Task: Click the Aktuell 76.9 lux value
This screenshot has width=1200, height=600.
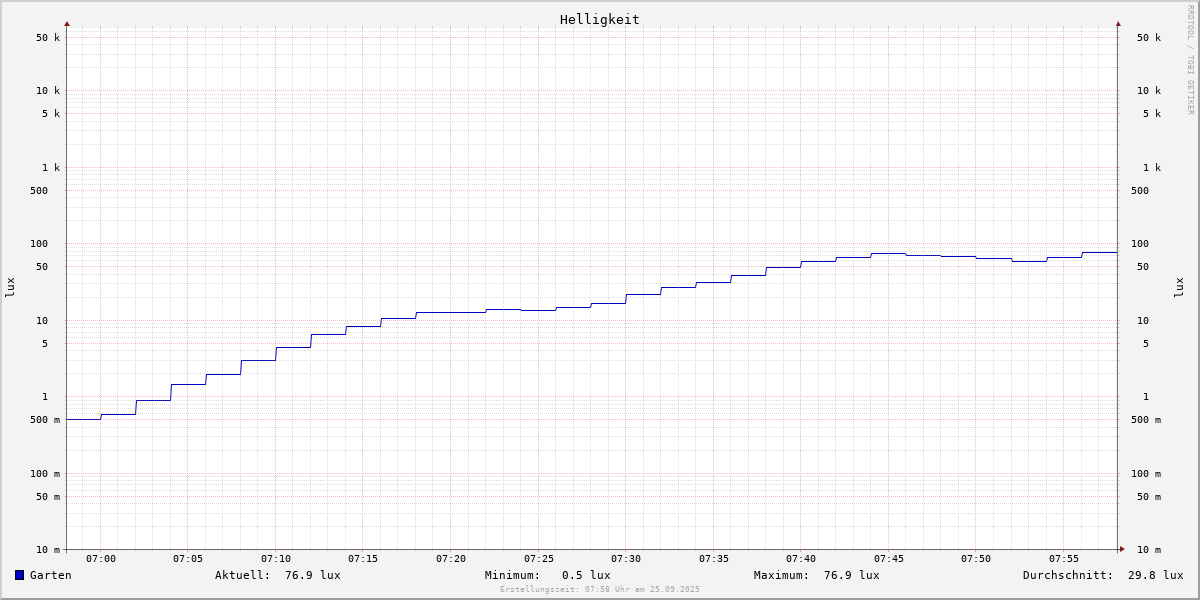Action: point(312,575)
